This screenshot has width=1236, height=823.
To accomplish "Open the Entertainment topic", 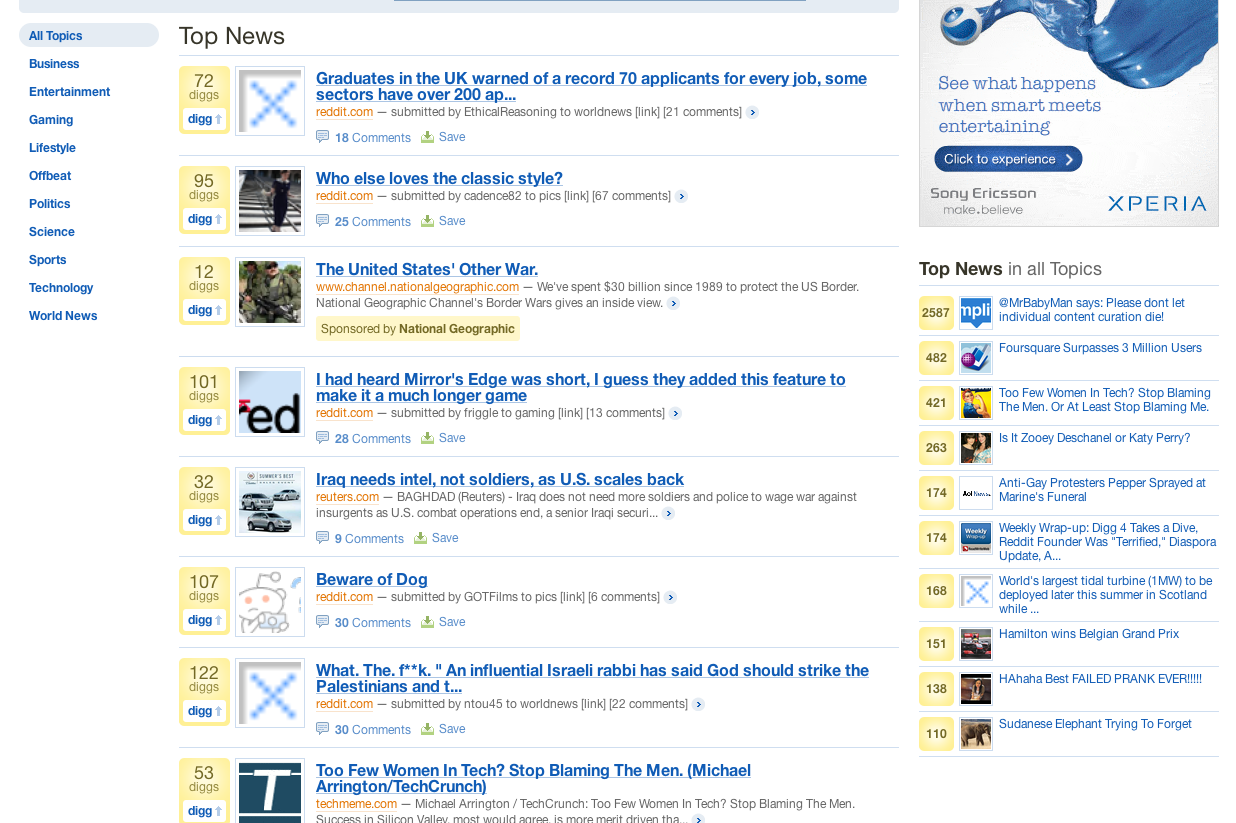I will 70,92.
